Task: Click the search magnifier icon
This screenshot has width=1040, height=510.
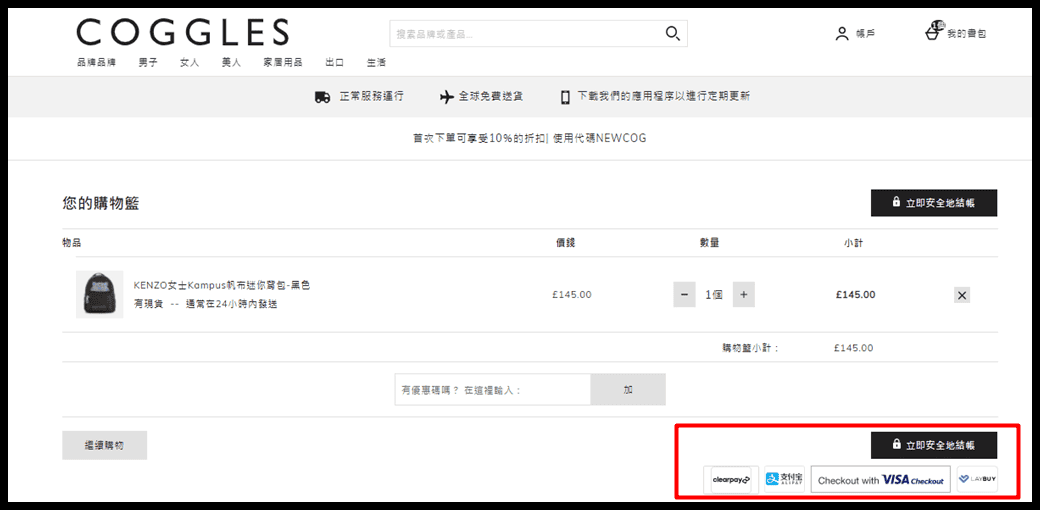Action: 672,34
